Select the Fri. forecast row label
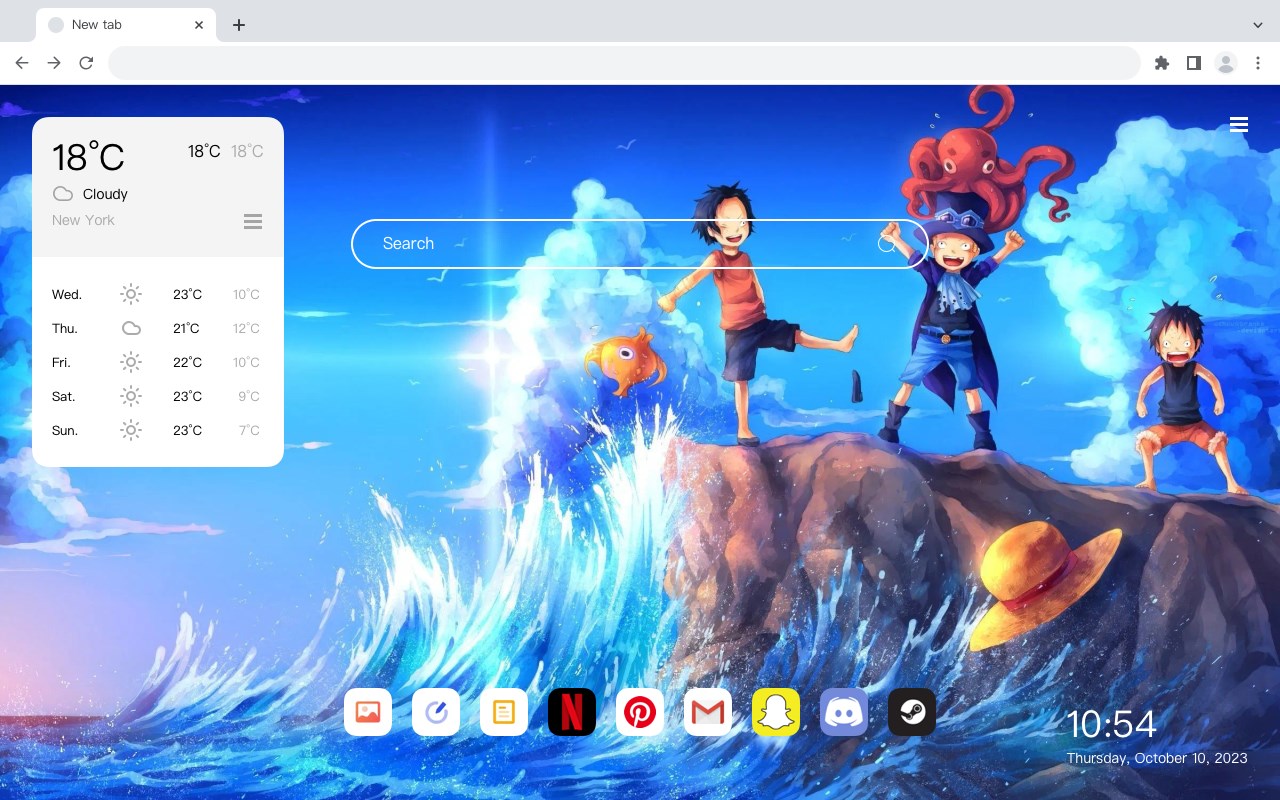 pos(61,363)
